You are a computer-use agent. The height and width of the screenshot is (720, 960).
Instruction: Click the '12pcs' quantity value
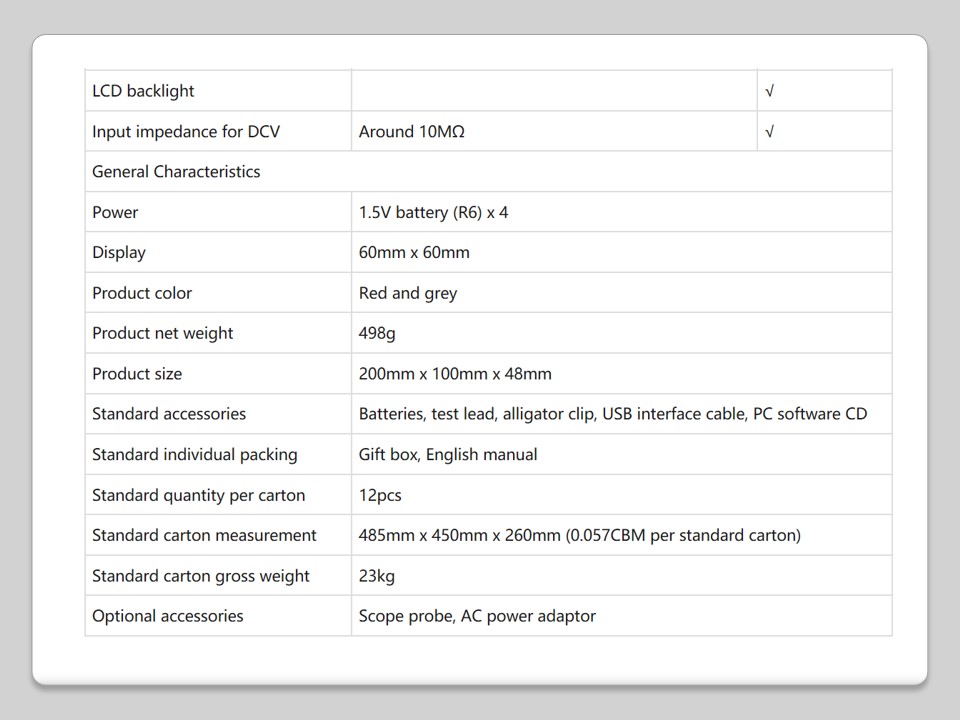pos(380,495)
